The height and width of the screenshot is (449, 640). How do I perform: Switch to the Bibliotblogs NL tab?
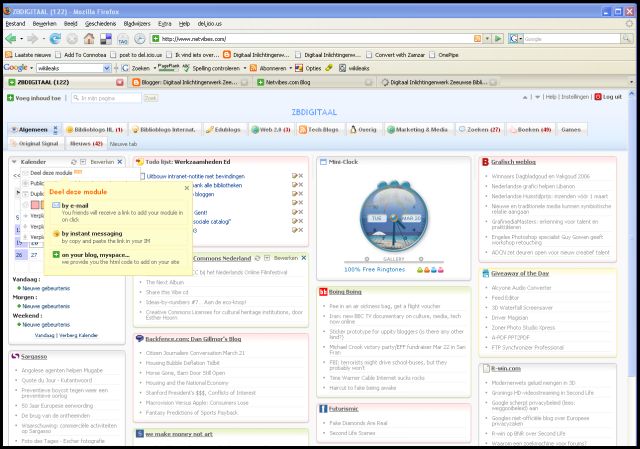pyautogui.click(x=95, y=129)
